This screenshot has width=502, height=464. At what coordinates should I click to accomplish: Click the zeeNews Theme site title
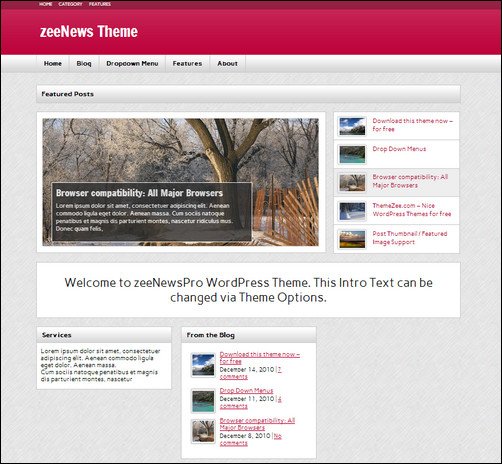pyautogui.click(x=89, y=32)
